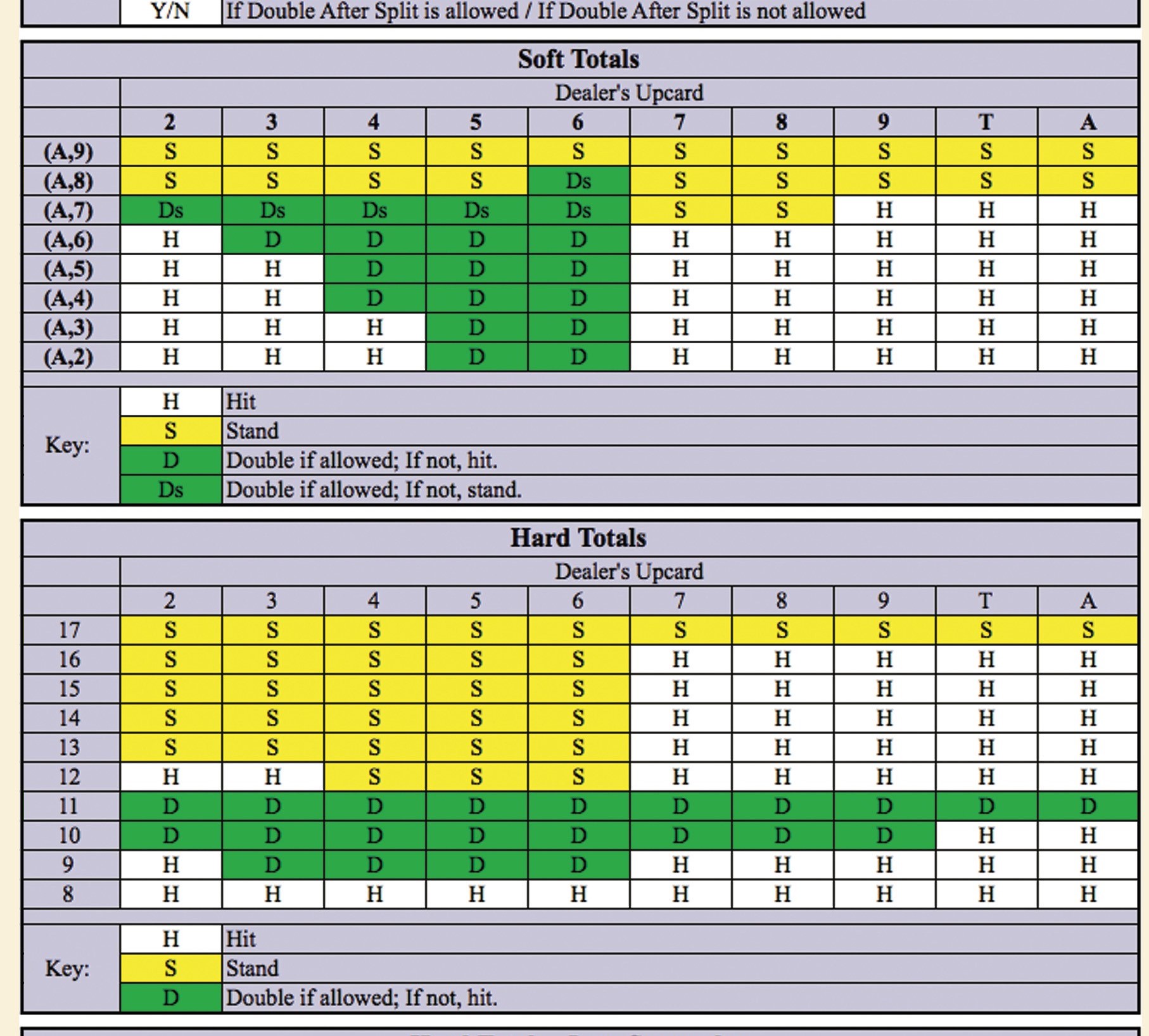Click hard 9 versus dealer 2 cell

(x=170, y=865)
